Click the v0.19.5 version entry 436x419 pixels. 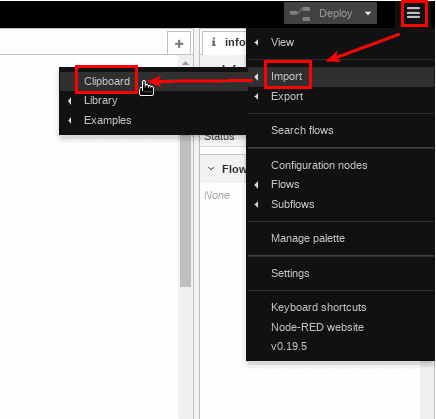coord(340,346)
